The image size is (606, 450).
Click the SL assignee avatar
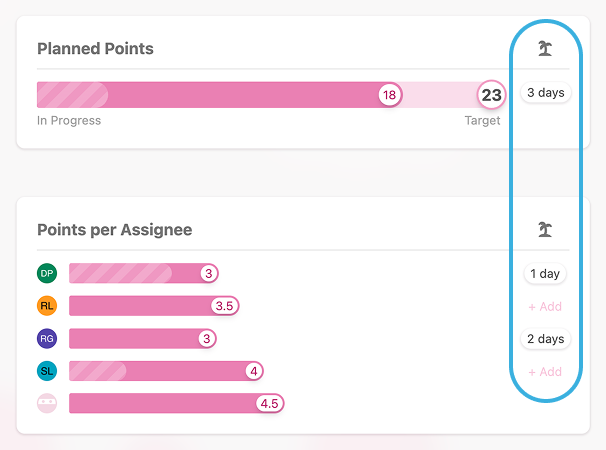pyautogui.click(x=47, y=371)
